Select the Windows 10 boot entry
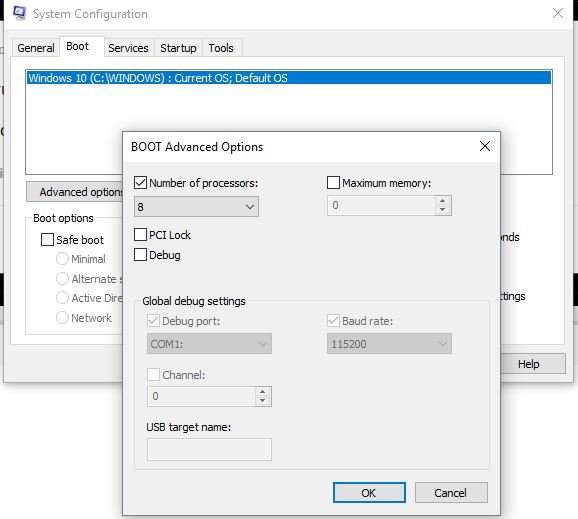578x519 pixels. 289,78
